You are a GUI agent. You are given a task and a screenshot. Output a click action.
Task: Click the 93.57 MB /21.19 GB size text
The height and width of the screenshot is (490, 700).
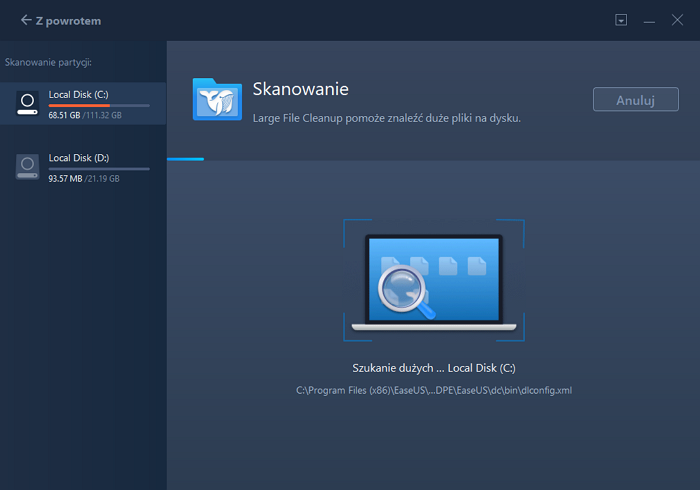coord(84,179)
